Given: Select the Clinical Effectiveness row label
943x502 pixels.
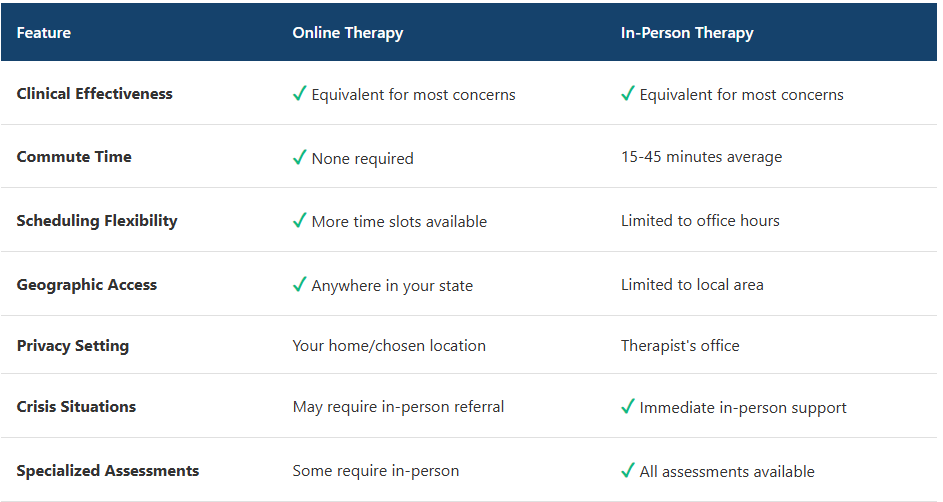Looking at the screenshot, I should (94, 93).
